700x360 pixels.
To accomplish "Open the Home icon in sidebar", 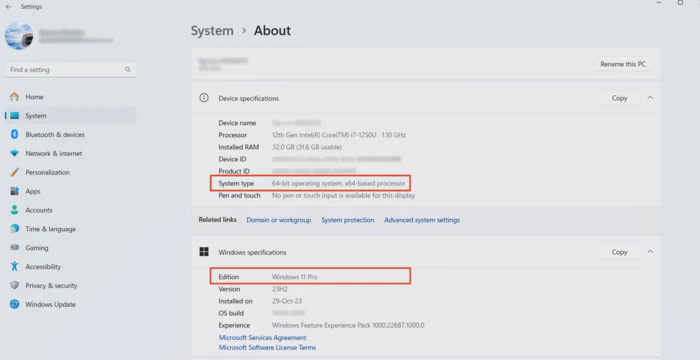I will click(x=14, y=96).
